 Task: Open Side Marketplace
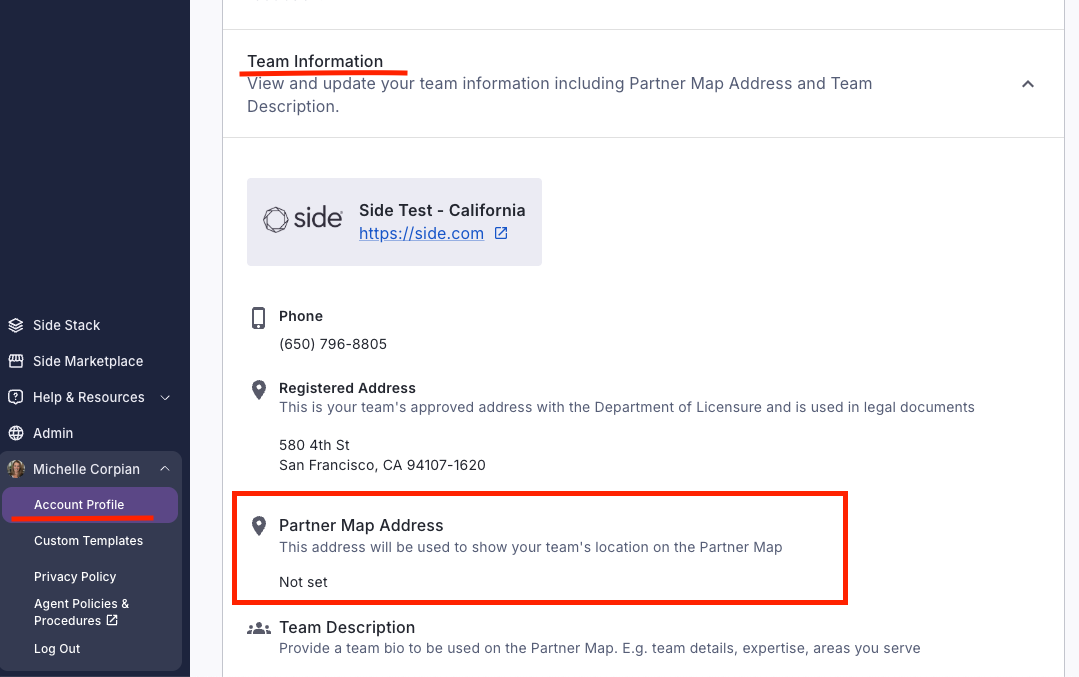click(88, 361)
